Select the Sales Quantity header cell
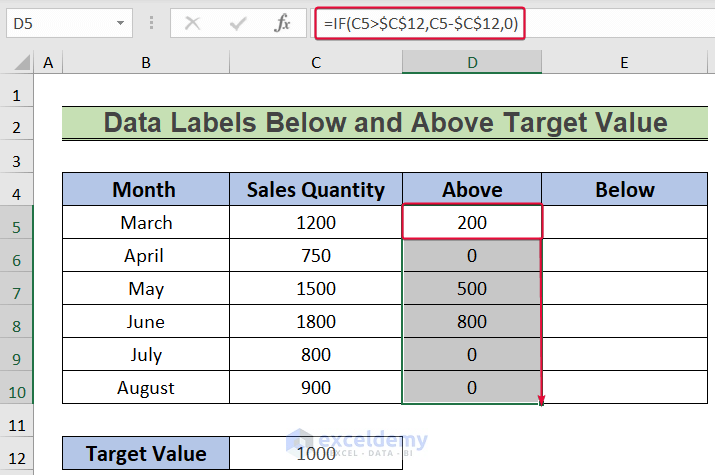 316,190
